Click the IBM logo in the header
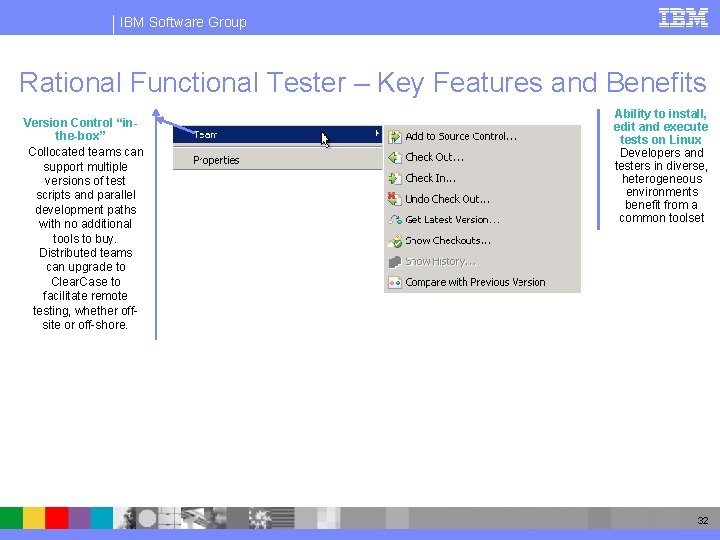720x540 pixels. pyautogui.click(x=683, y=18)
